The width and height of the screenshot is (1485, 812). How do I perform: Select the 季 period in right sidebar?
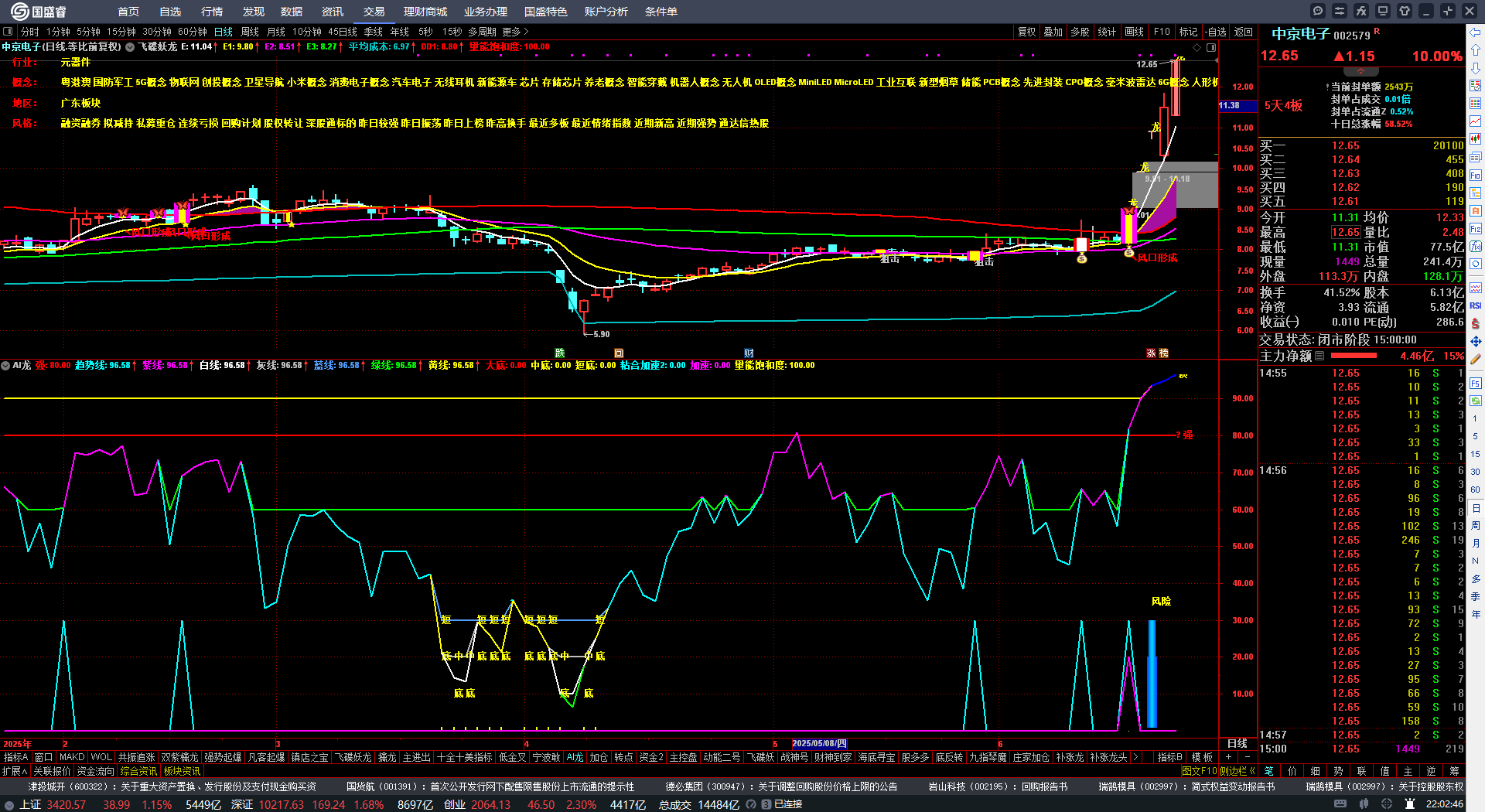click(x=1476, y=596)
